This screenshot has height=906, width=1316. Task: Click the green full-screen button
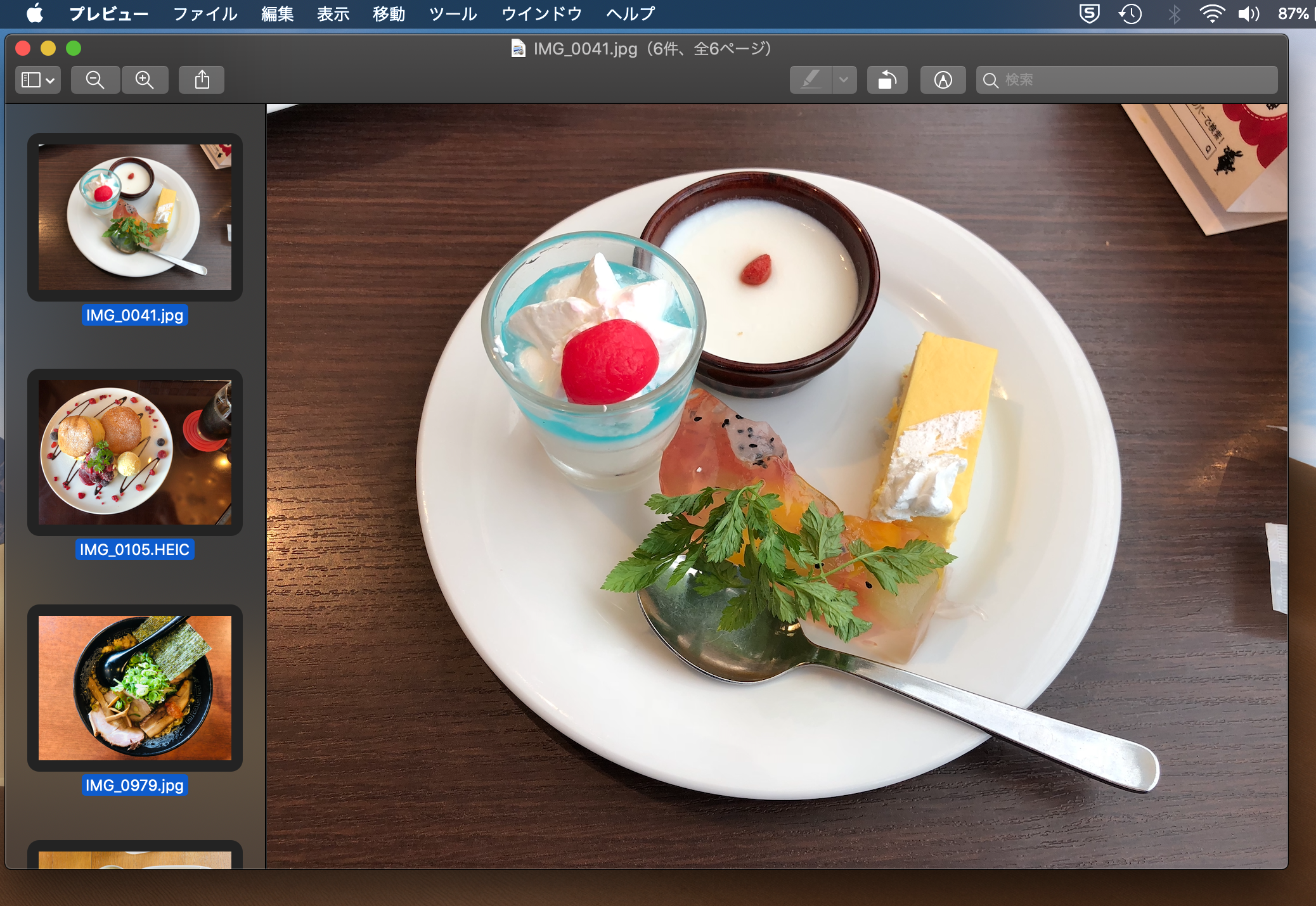coord(74,48)
